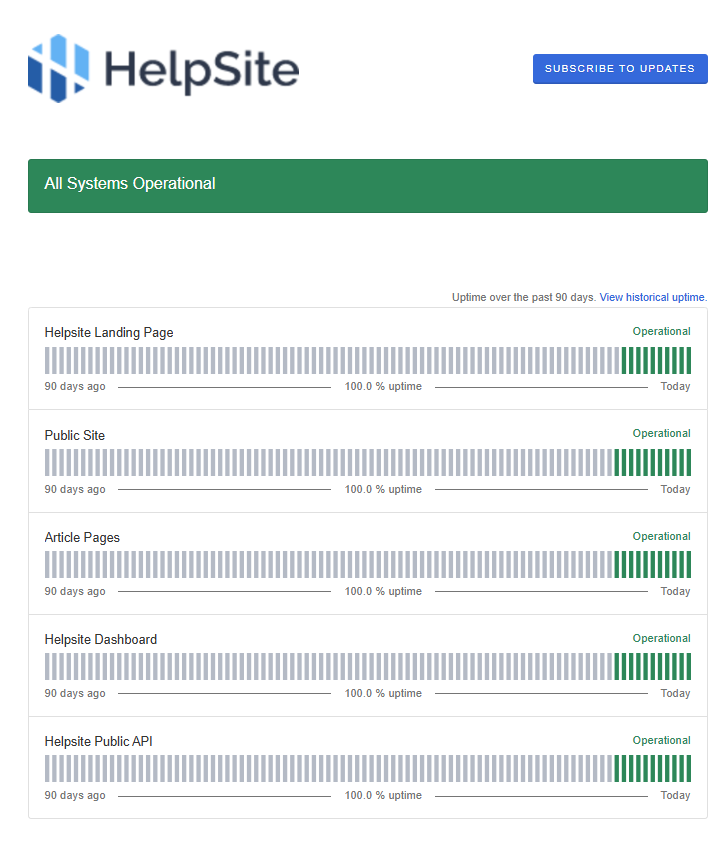The width and height of the screenshot is (727, 841).
Task: Click 90 days ago label under Helpsite Landing Page
Action: pos(75,386)
